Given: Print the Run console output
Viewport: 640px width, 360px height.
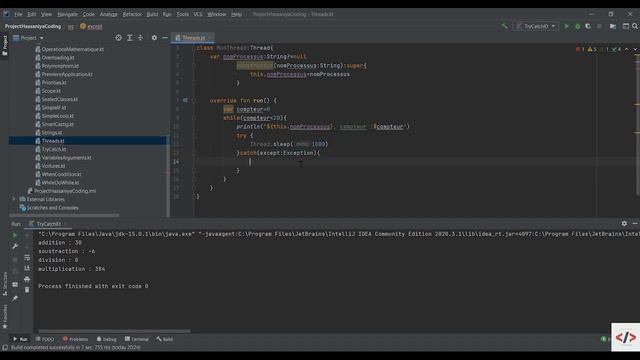Looking at the screenshot, I should click(x=27, y=279).
